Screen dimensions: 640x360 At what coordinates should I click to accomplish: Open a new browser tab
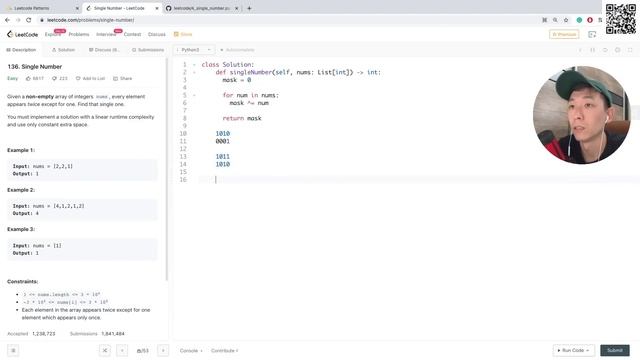pyautogui.click(x=249, y=8)
